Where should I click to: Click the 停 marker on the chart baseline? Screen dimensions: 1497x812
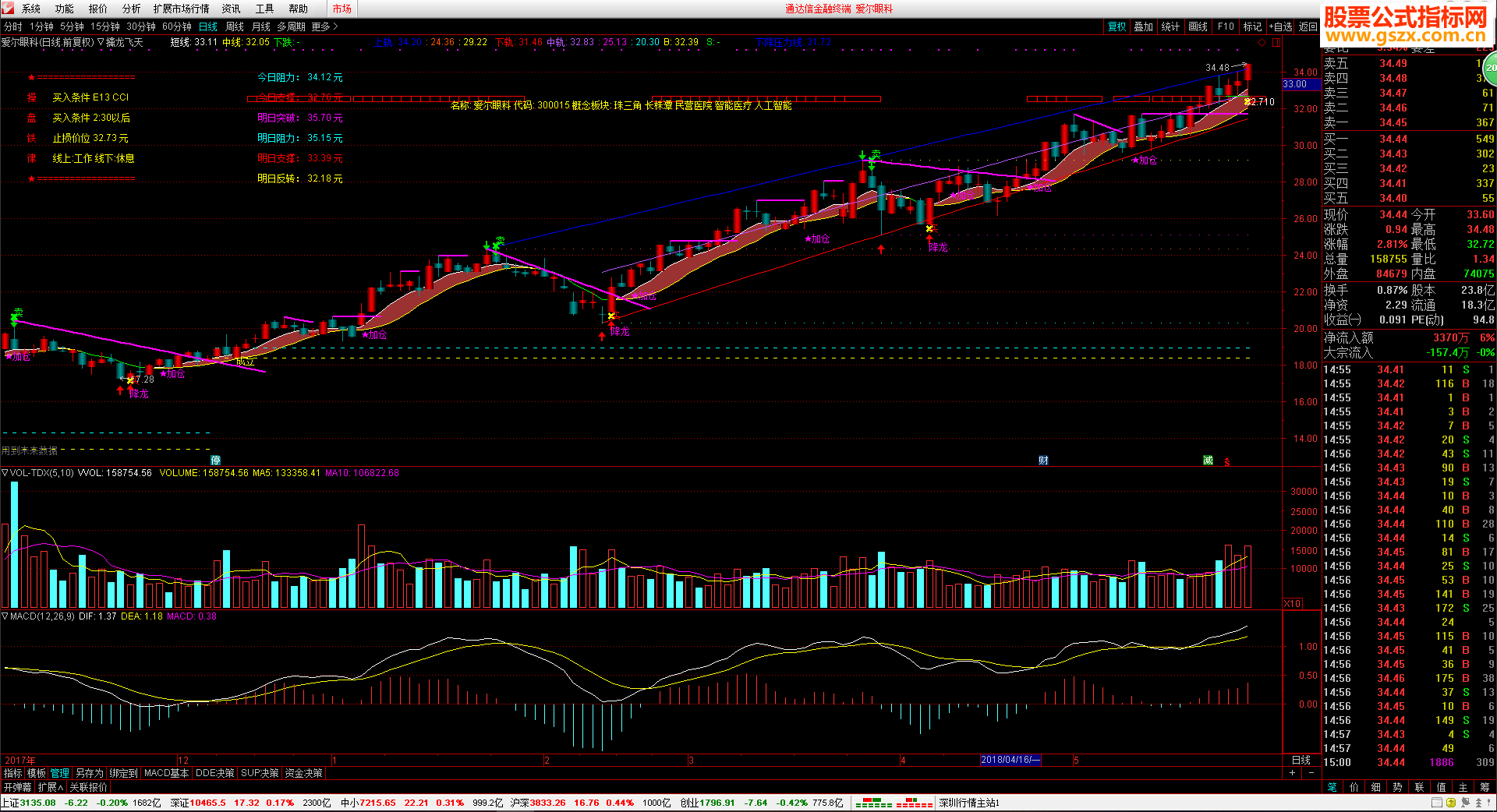coord(216,461)
